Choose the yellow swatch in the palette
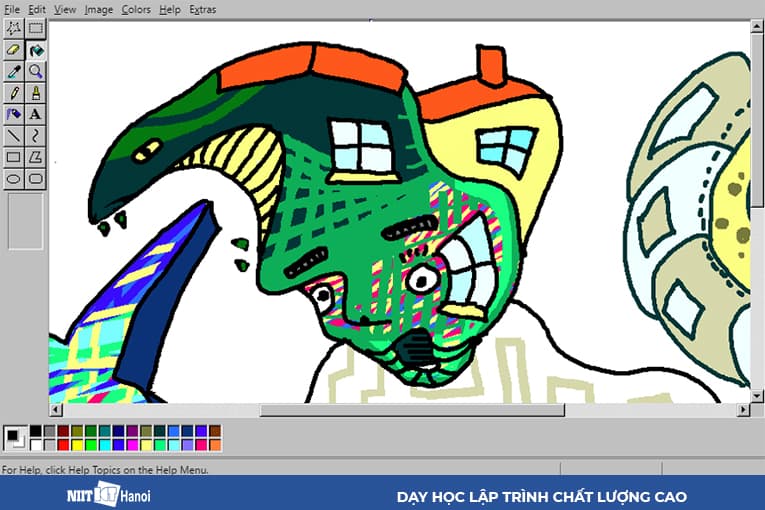The height and width of the screenshot is (510, 765). [x=77, y=444]
